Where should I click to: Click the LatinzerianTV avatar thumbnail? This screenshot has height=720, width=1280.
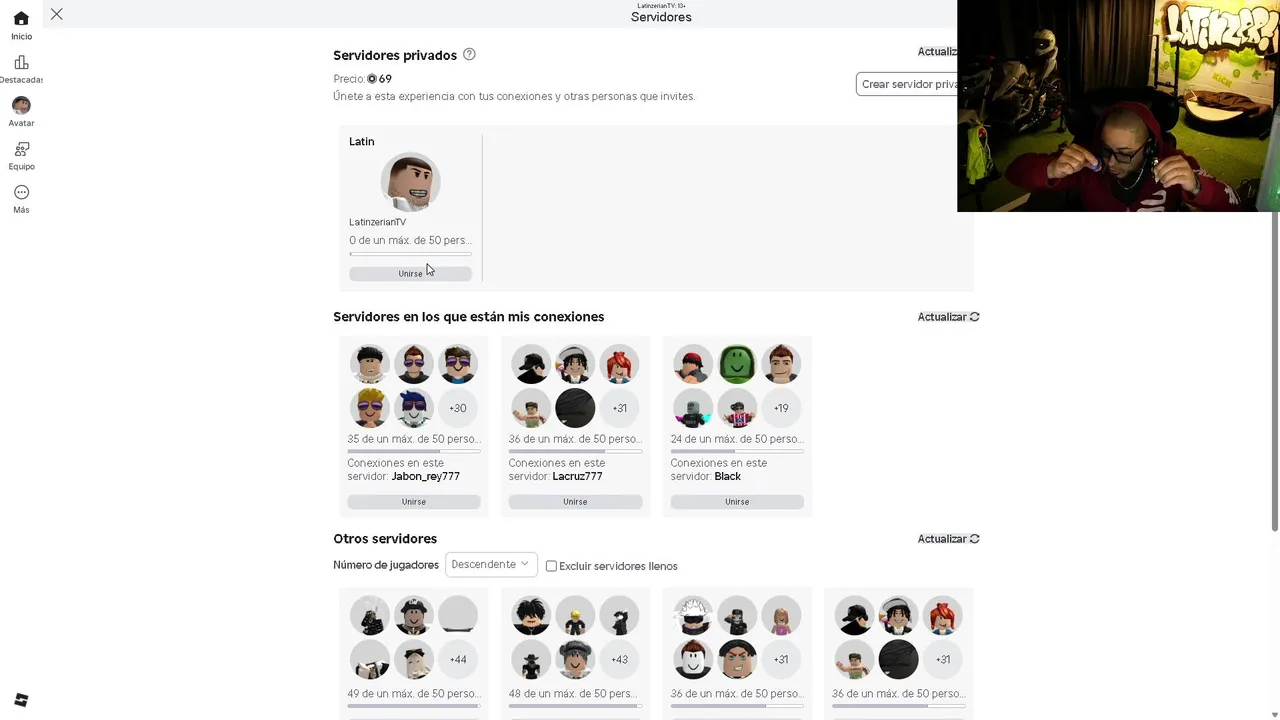[x=410, y=182]
